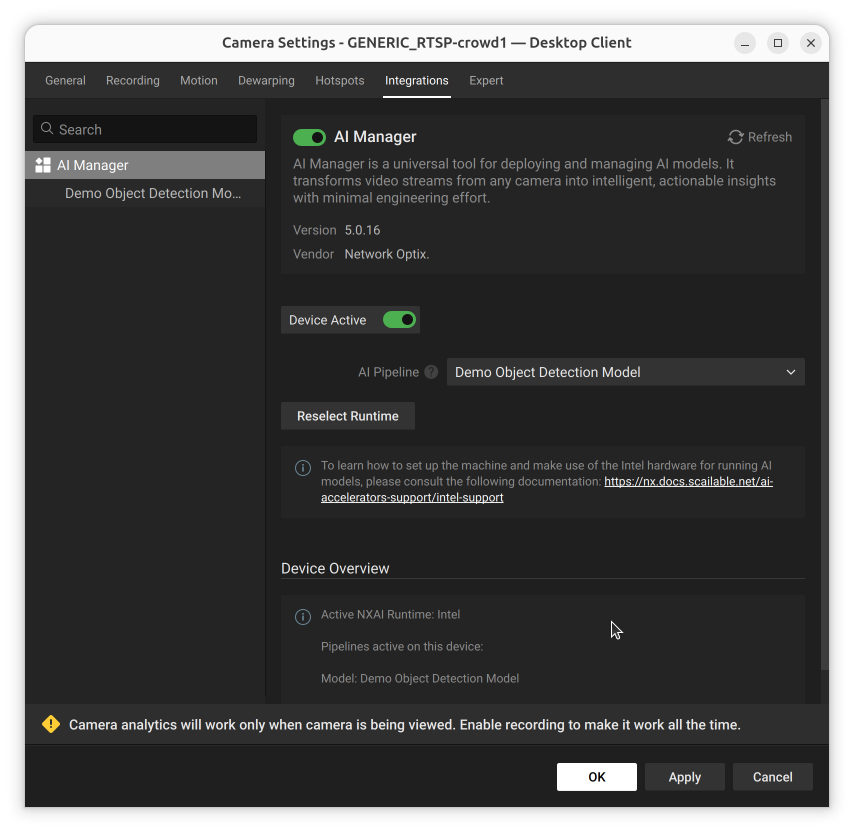This screenshot has width=854, height=832.
Task: Click the version value 5.0.16
Action: 362,230
